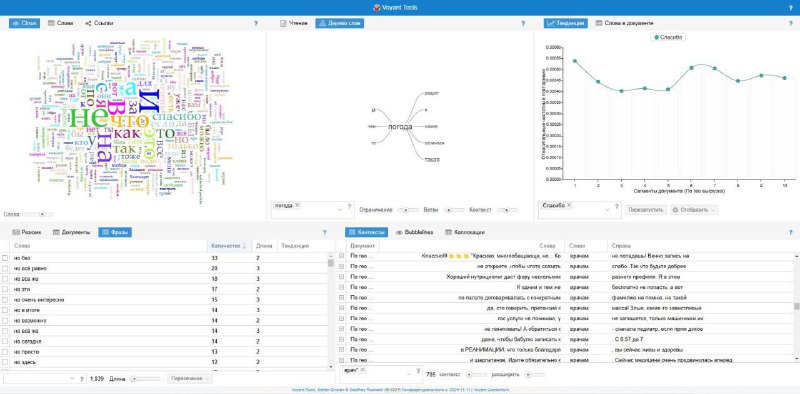800x394 pixels.
Task: Open the Отобразить dropdown
Action: coord(694,210)
